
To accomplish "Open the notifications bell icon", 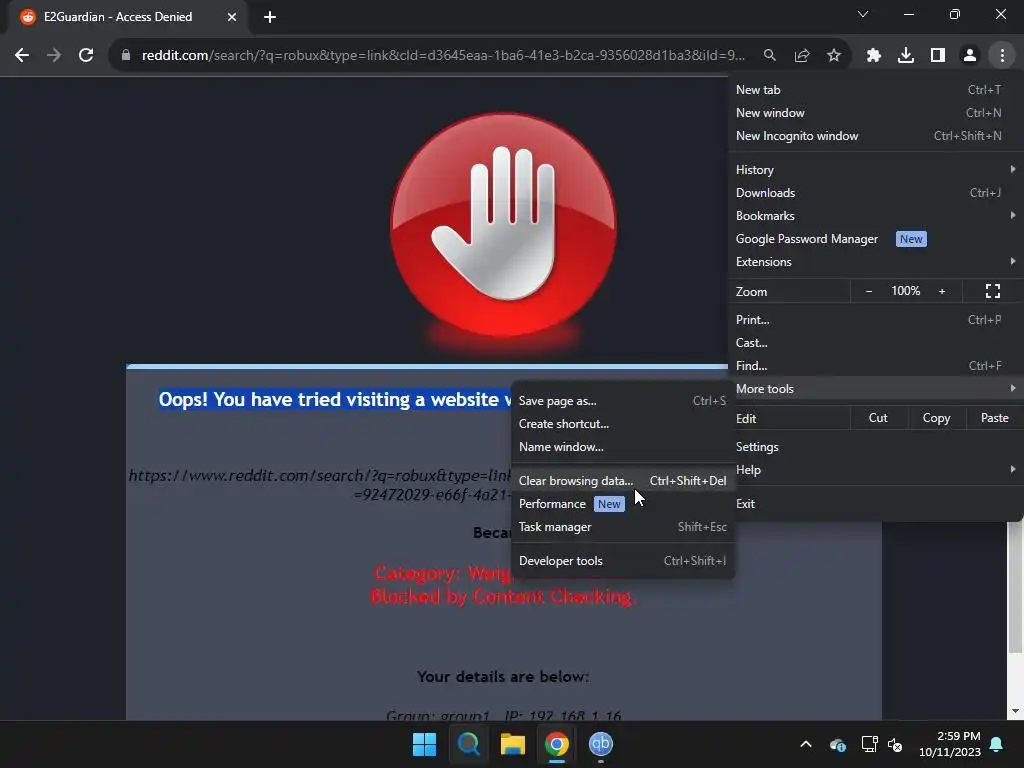I will point(997,744).
